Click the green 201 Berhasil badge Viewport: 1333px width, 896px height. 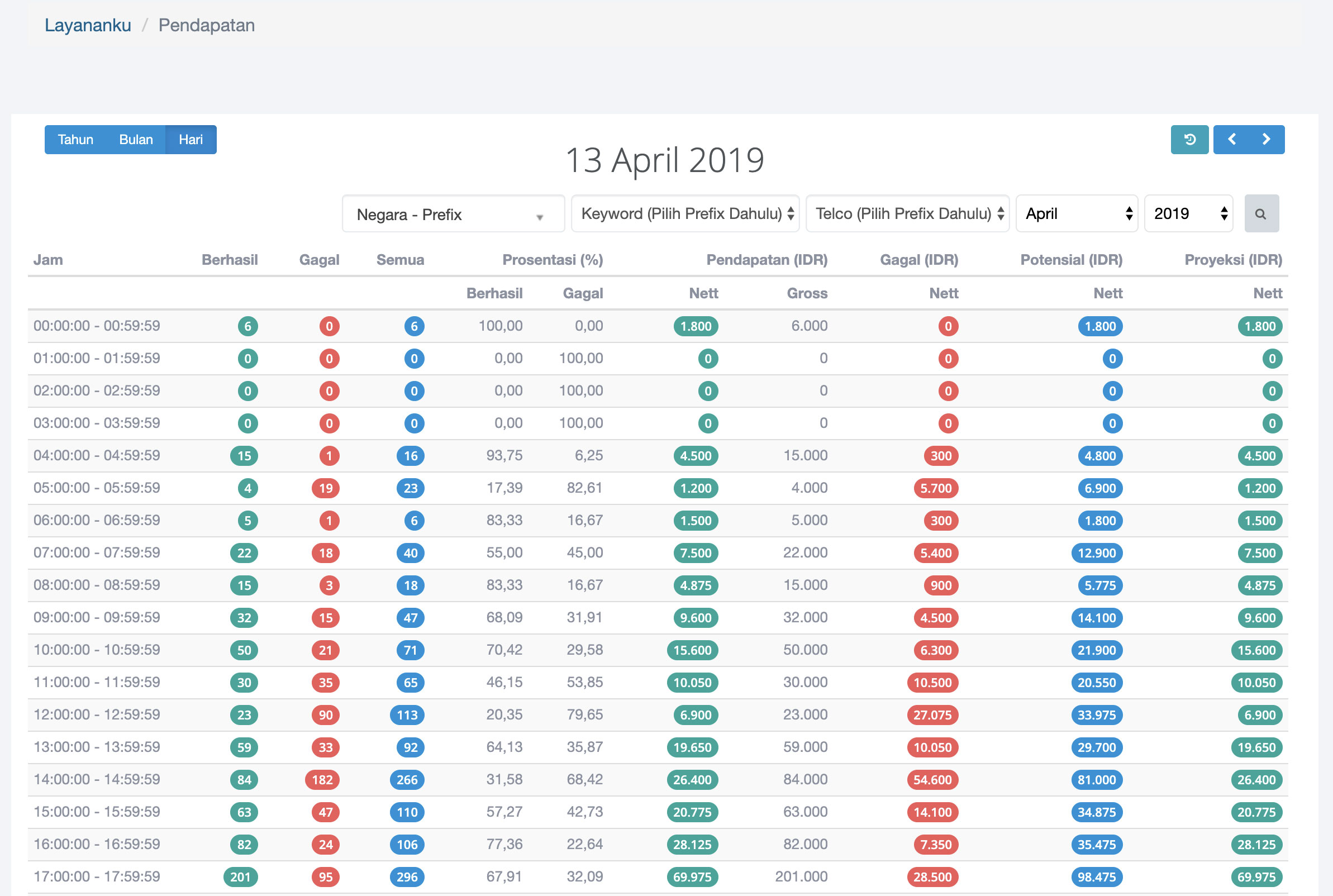[241, 877]
